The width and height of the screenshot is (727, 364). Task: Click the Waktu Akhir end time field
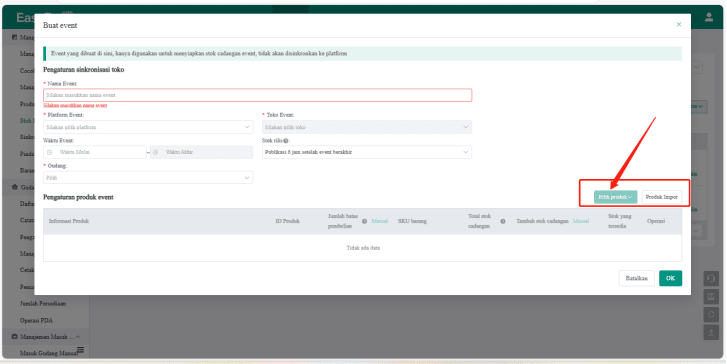tap(202, 152)
